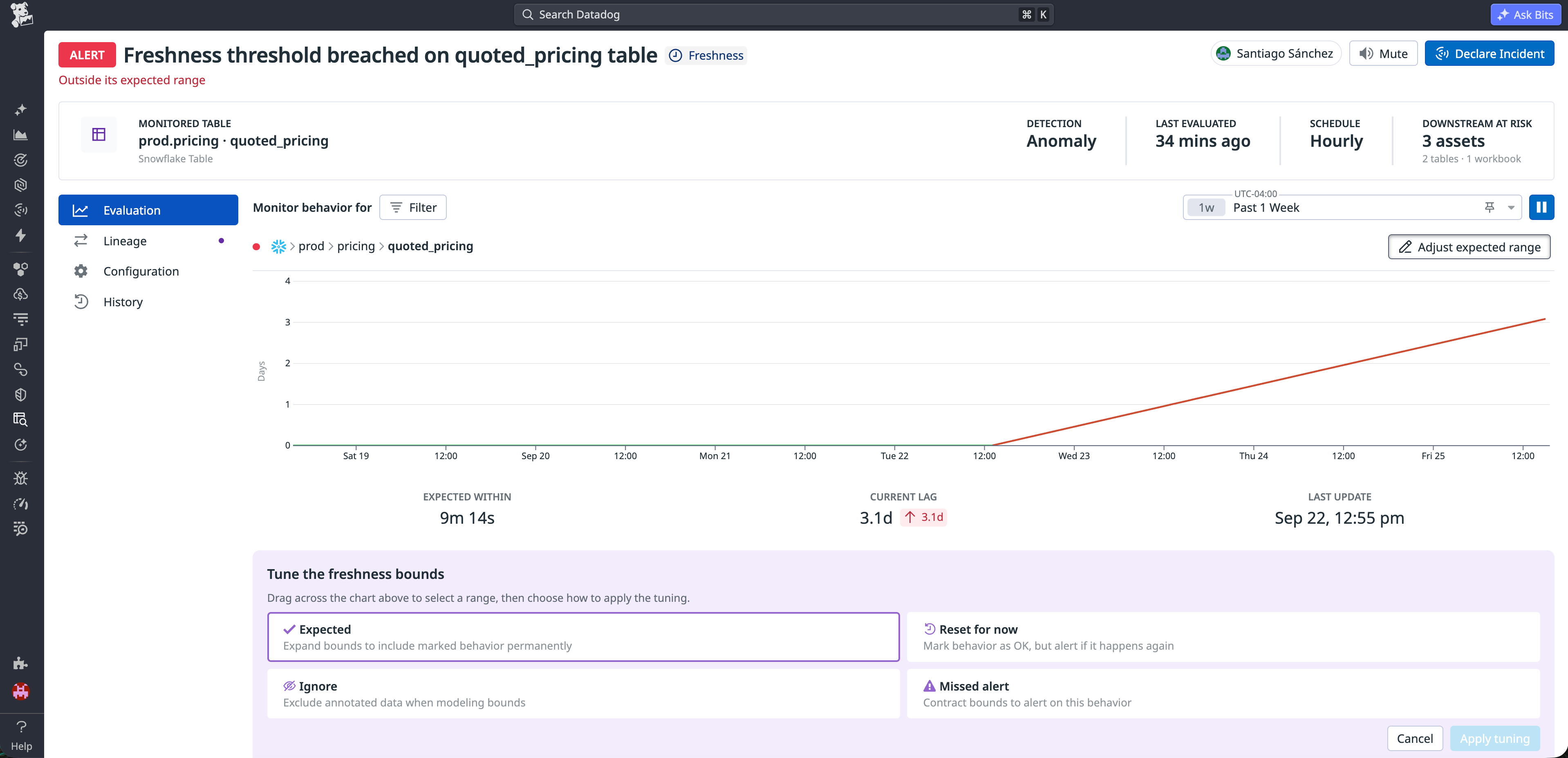The height and width of the screenshot is (758, 1568).
Task: Select the Ignore tuning option
Action: [x=583, y=693]
